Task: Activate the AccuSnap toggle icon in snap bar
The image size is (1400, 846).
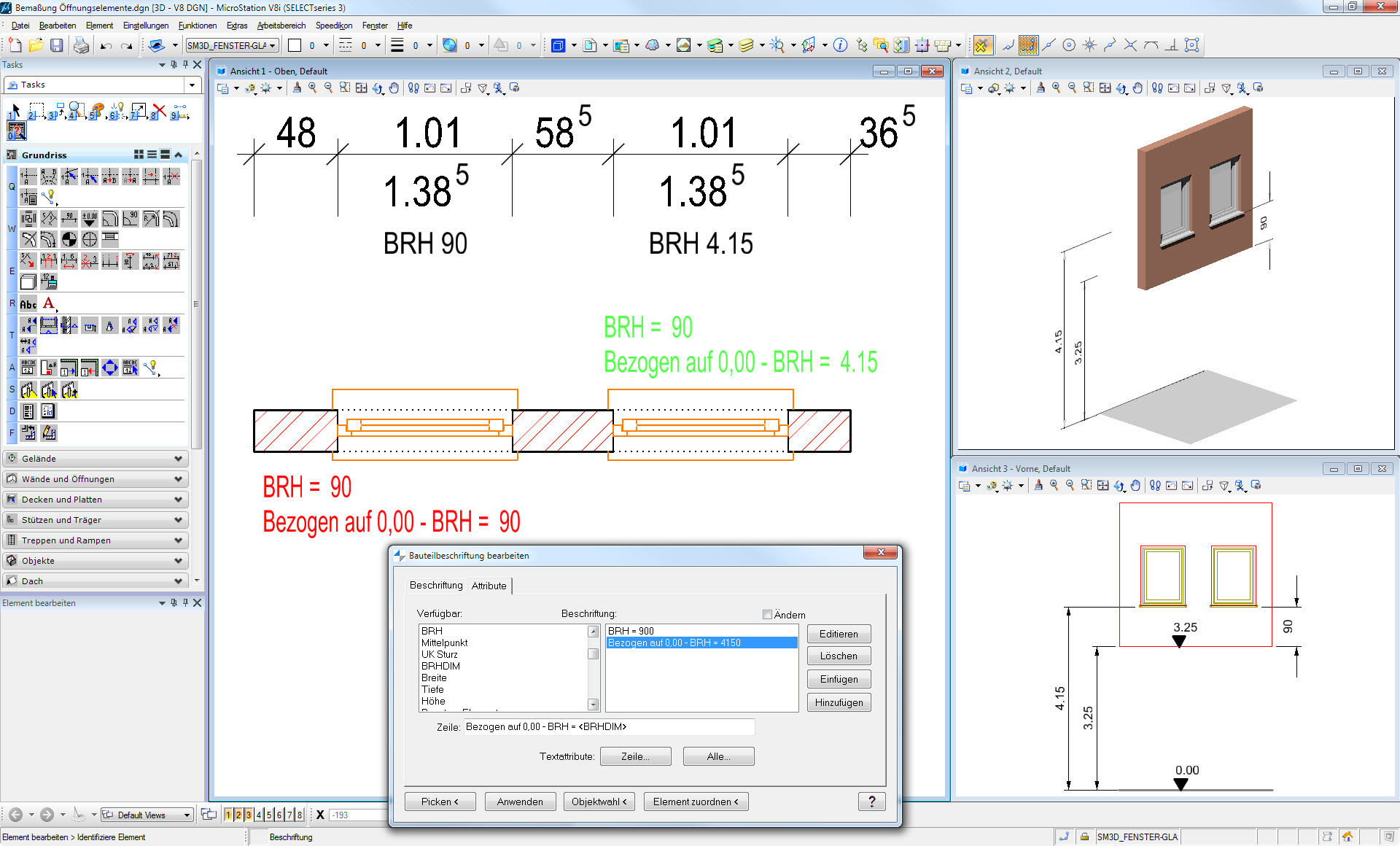Action: tap(983, 45)
